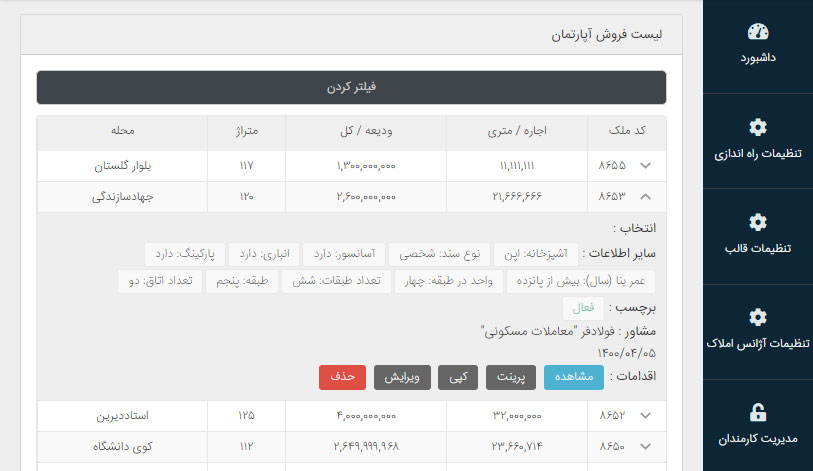This screenshot has width=813, height=471.
Task: Click the اجاره / متری column header
Action: click(x=517, y=131)
